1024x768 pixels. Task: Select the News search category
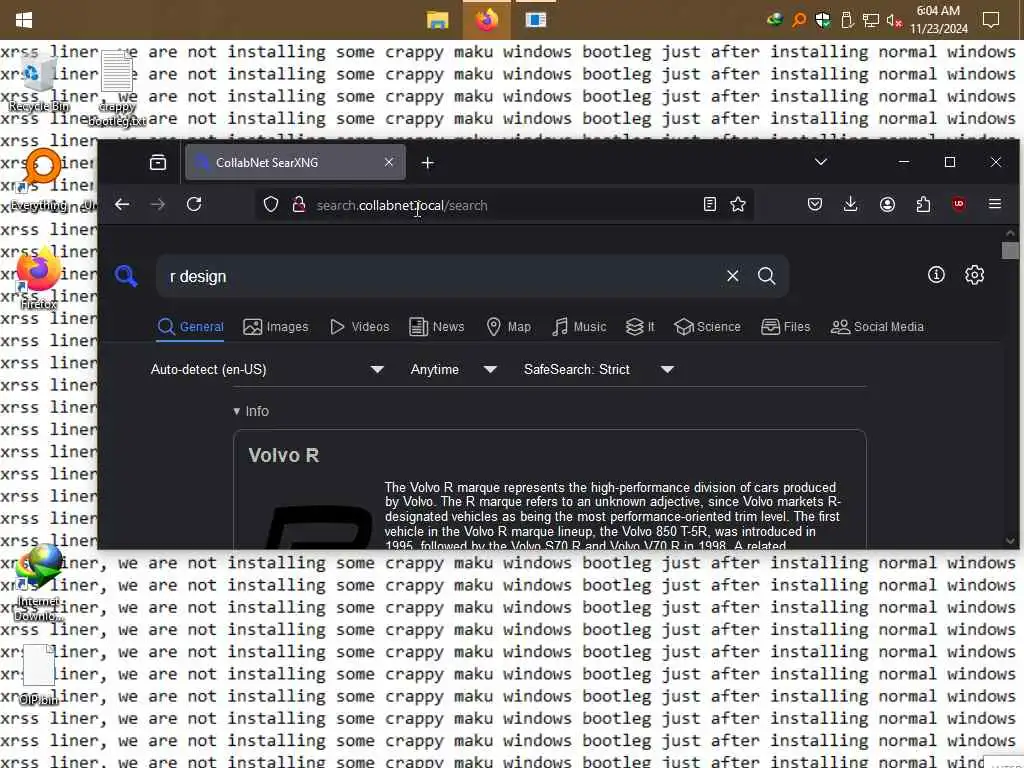pos(437,327)
